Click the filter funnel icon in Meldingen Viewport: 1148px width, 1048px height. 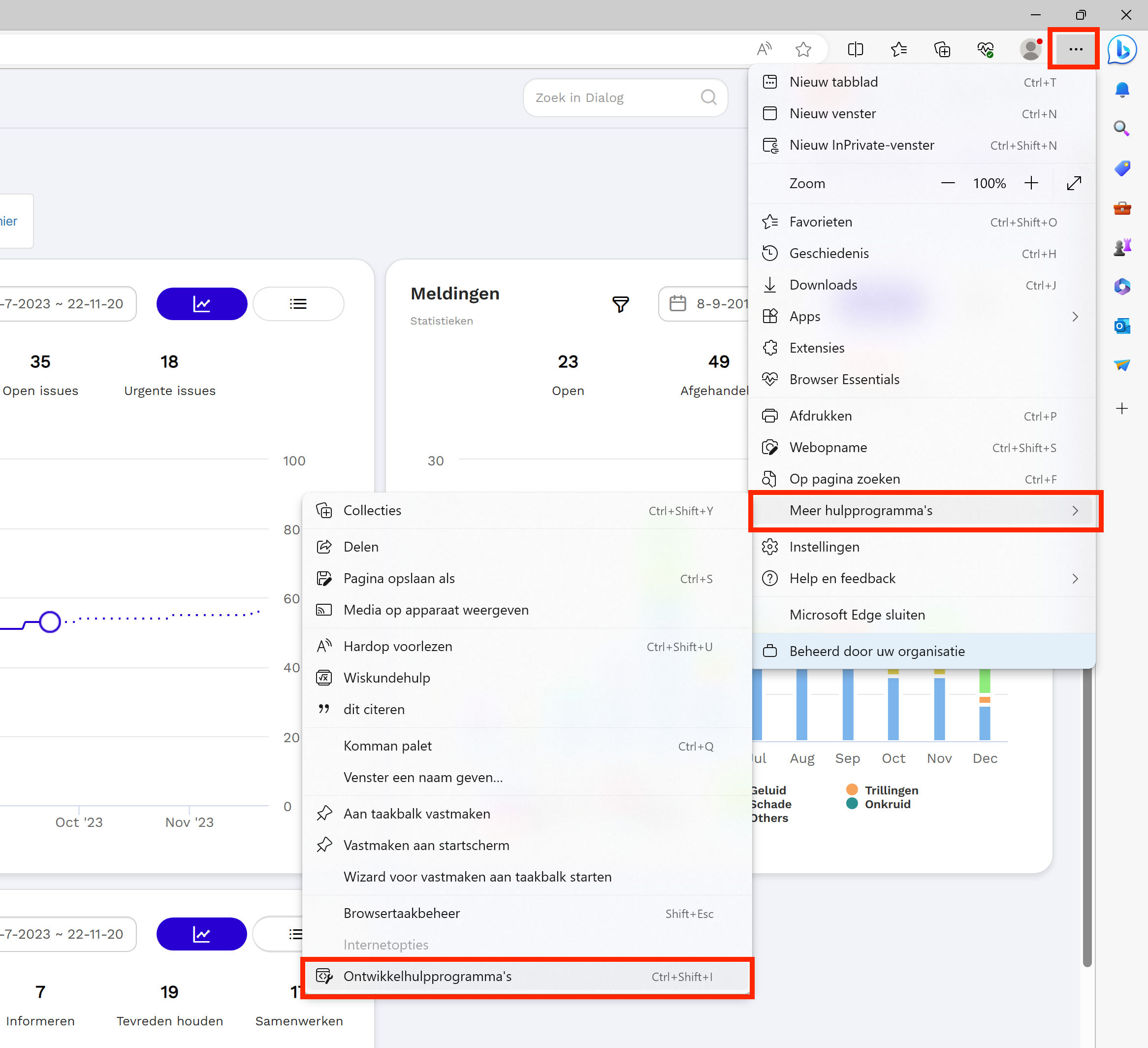pos(620,304)
